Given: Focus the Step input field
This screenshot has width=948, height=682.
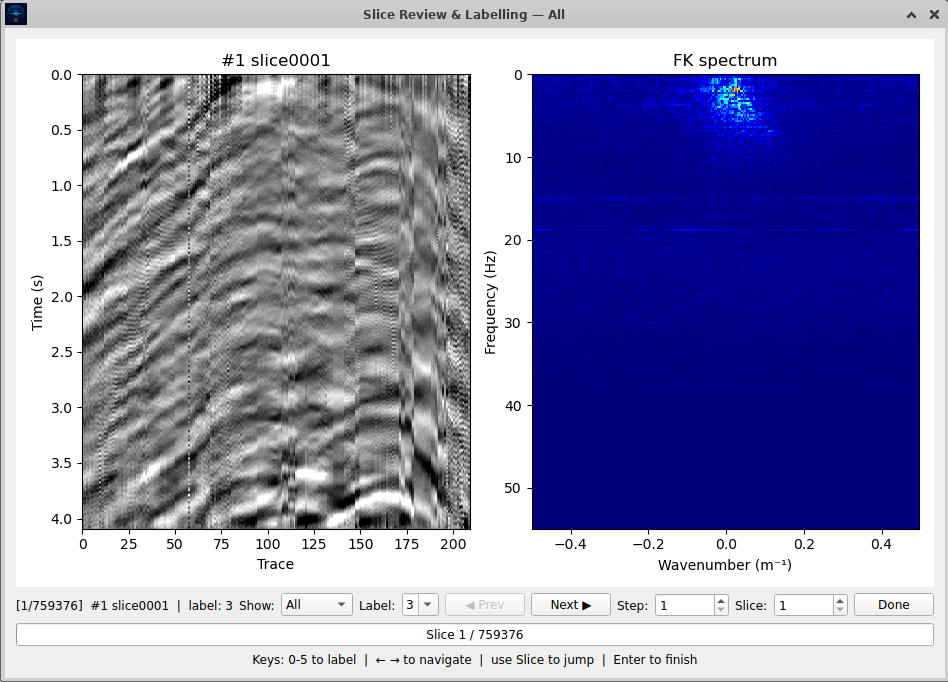Looking at the screenshot, I should [685, 605].
